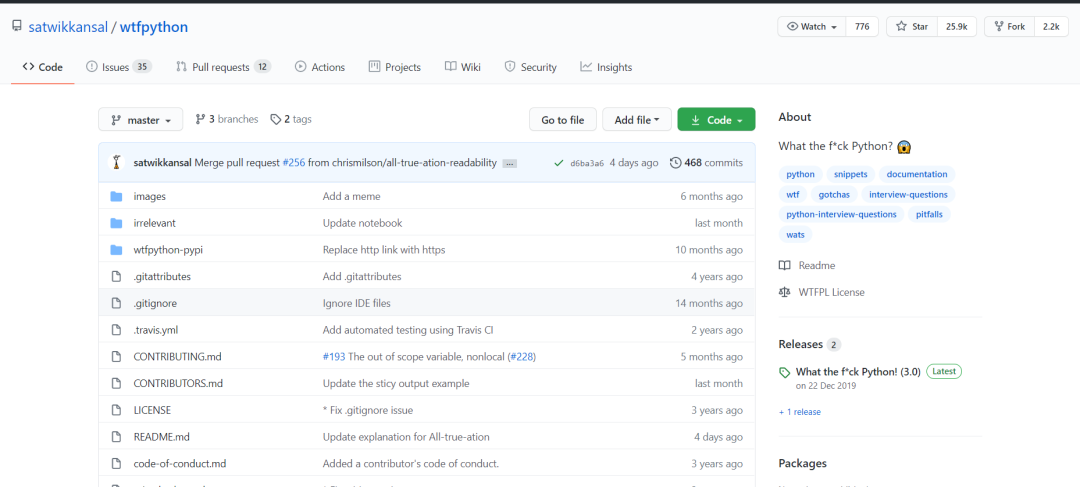
Task: Open the Insights tab
Action: tap(606, 67)
